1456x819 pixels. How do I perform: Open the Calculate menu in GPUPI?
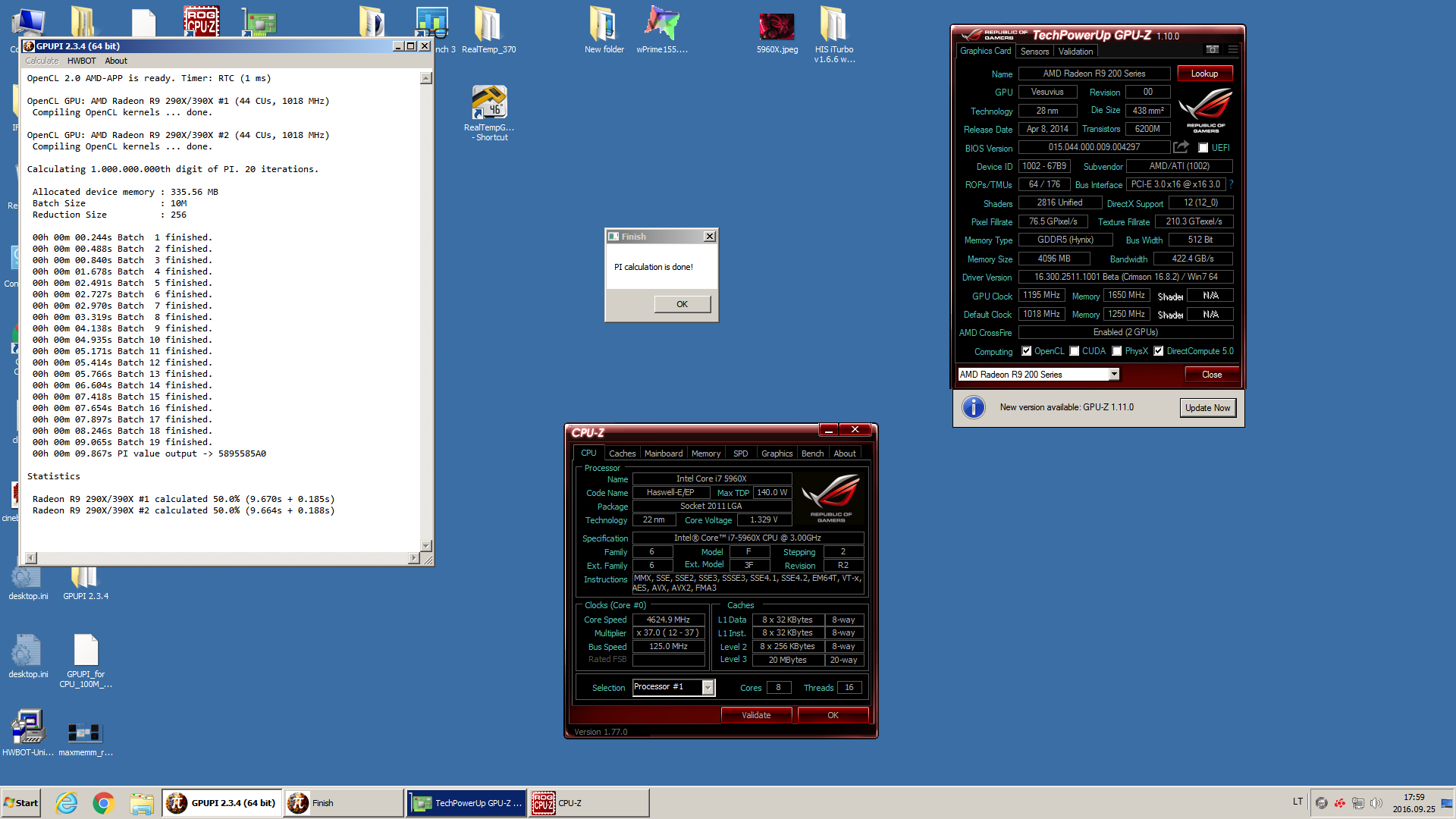(x=42, y=61)
